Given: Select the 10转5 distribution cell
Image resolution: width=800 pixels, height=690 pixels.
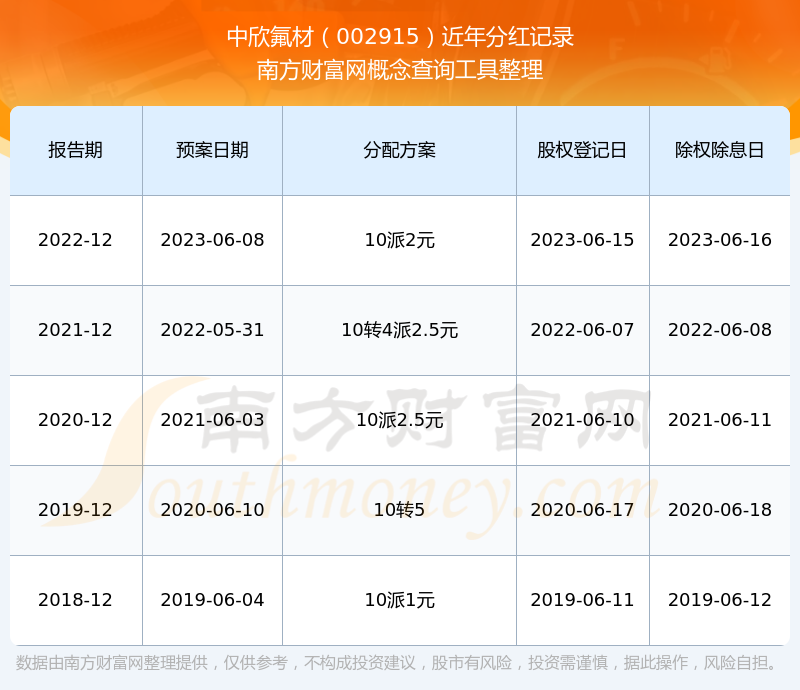Looking at the screenshot, I should (x=399, y=509).
